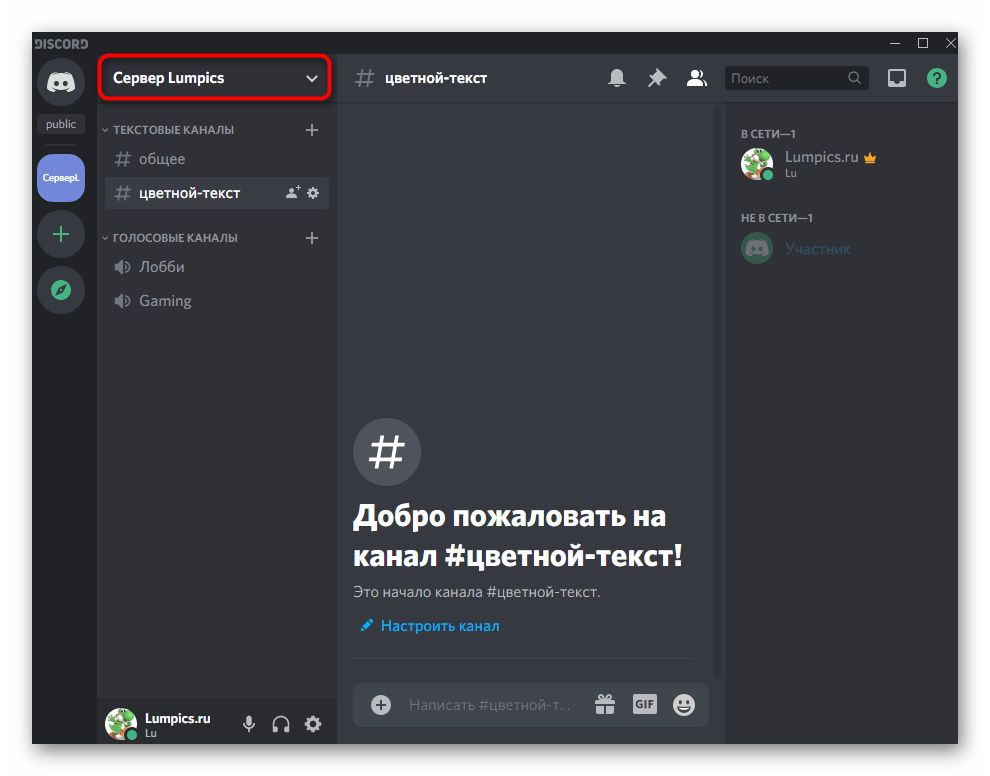Click the Участник avatar

[756, 249]
